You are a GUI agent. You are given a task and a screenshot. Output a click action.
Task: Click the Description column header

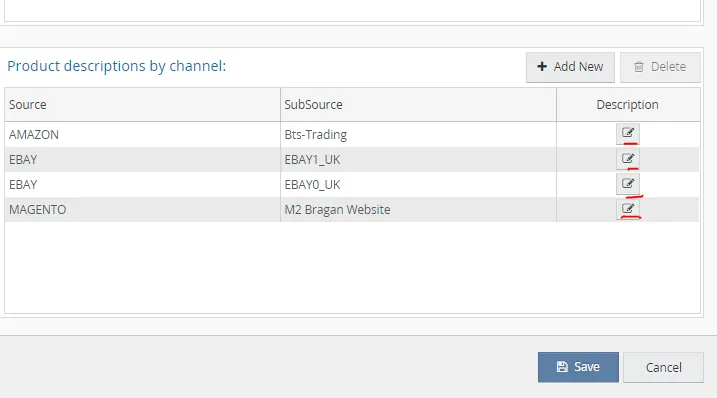pos(628,105)
